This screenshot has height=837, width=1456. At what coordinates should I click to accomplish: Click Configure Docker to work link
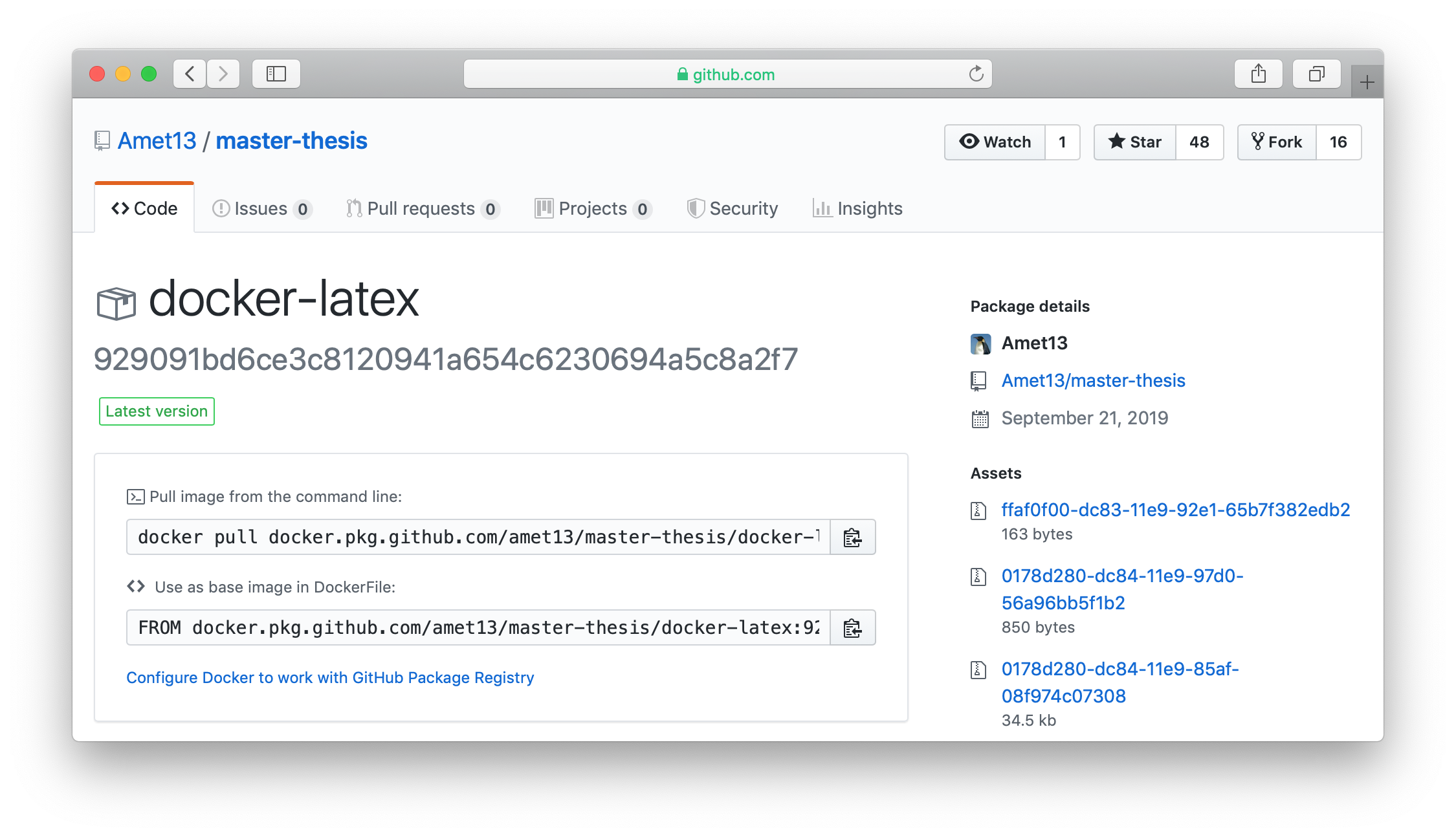329,677
